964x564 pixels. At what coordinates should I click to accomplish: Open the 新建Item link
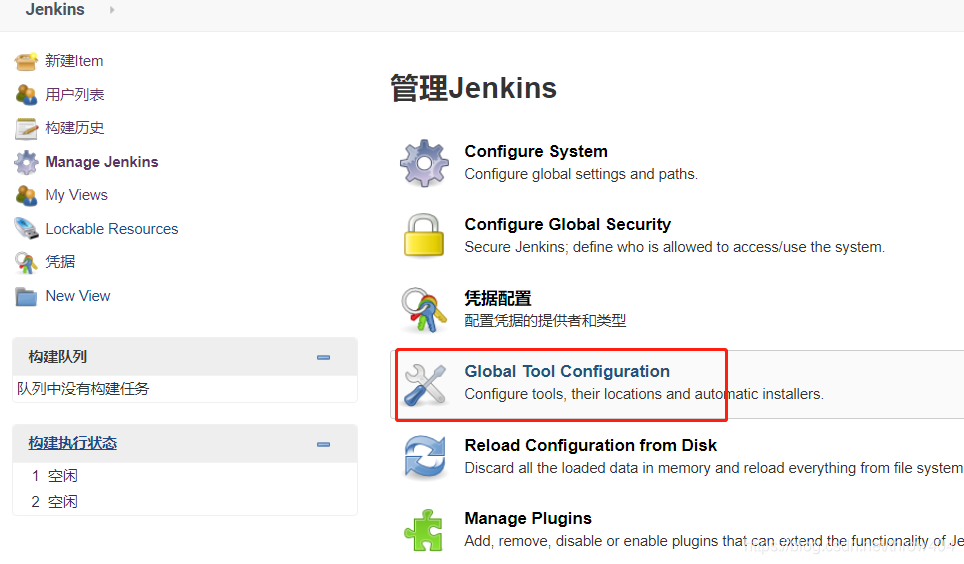[x=74, y=61]
